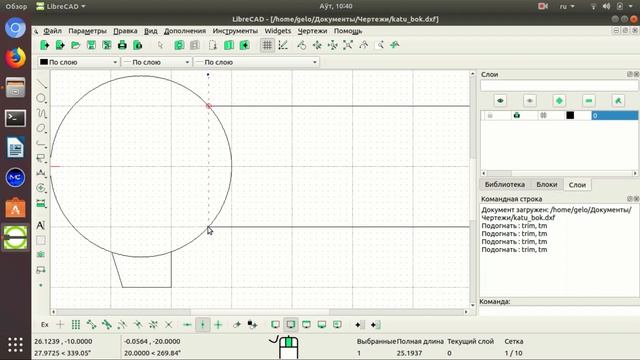Hide all layers with greyed eye button

[x=529, y=101]
